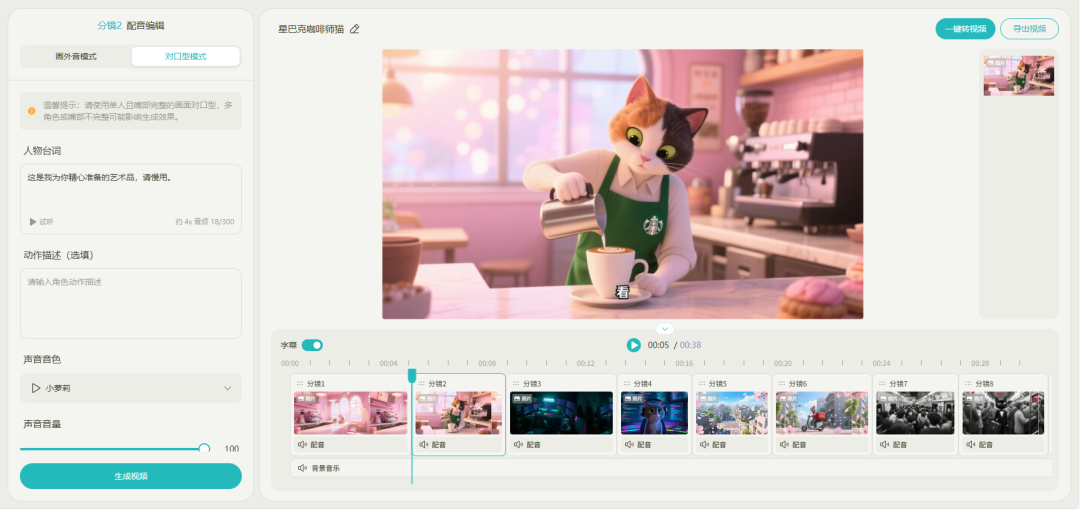1080x509 pixels.
Task: Click the main video preview image
Action: click(623, 184)
